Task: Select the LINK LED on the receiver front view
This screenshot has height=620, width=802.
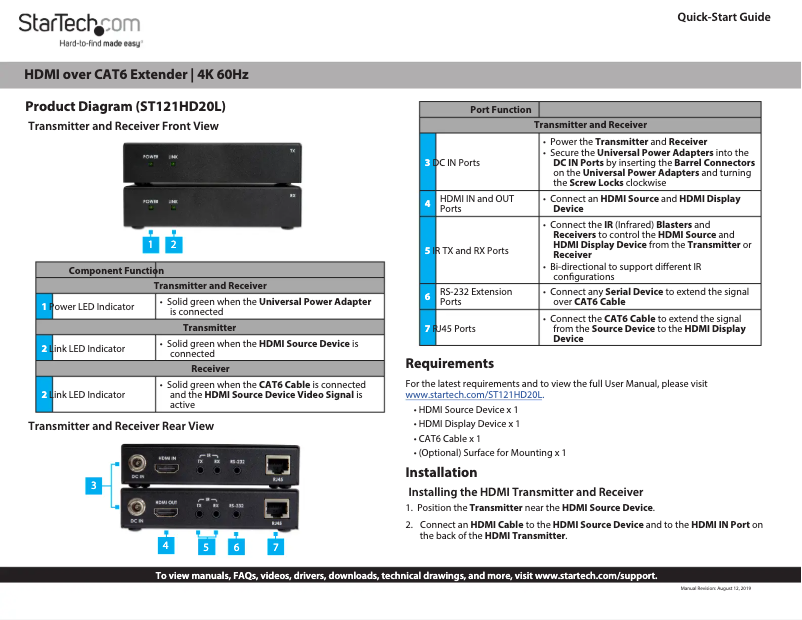Action: (x=173, y=208)
